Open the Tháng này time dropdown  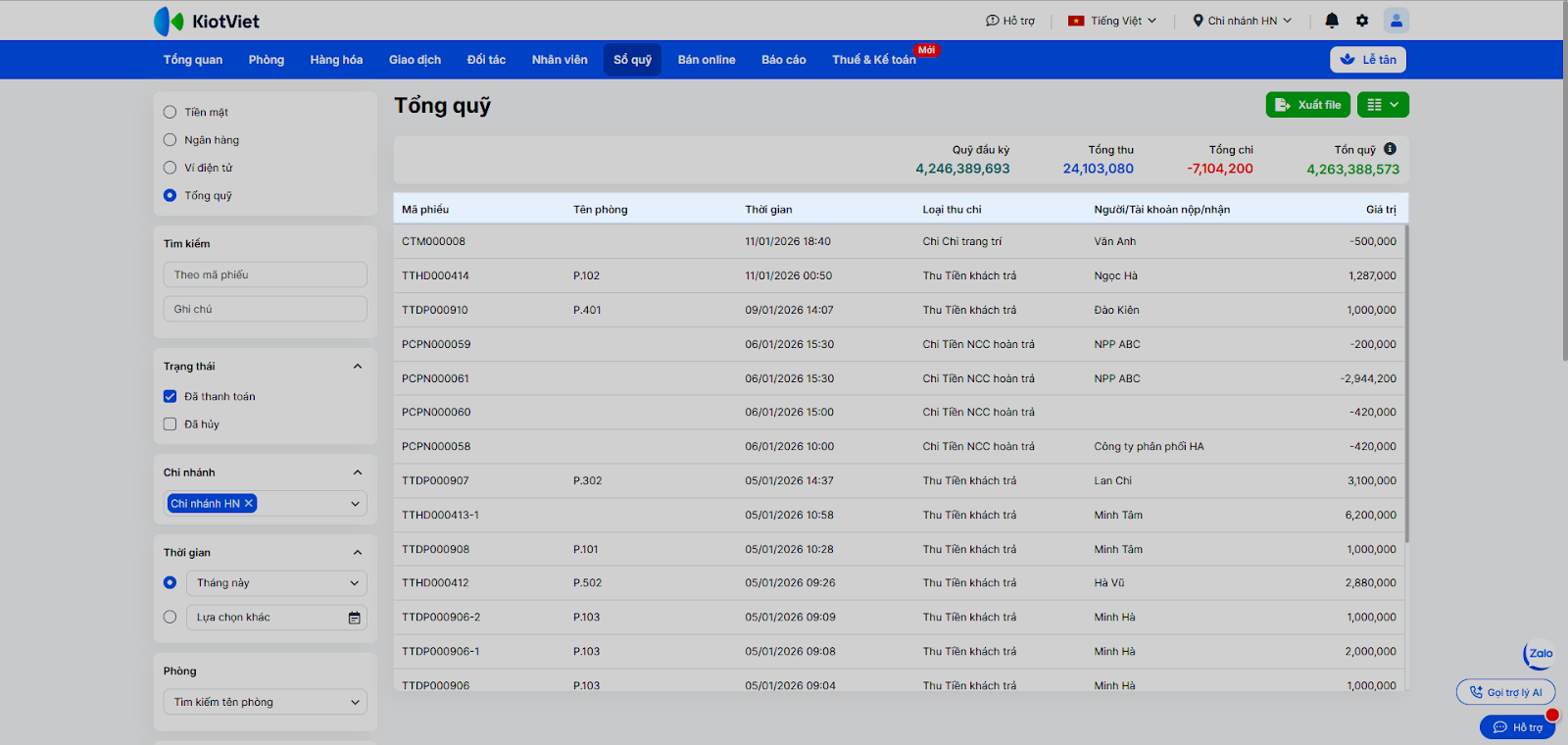276,583
